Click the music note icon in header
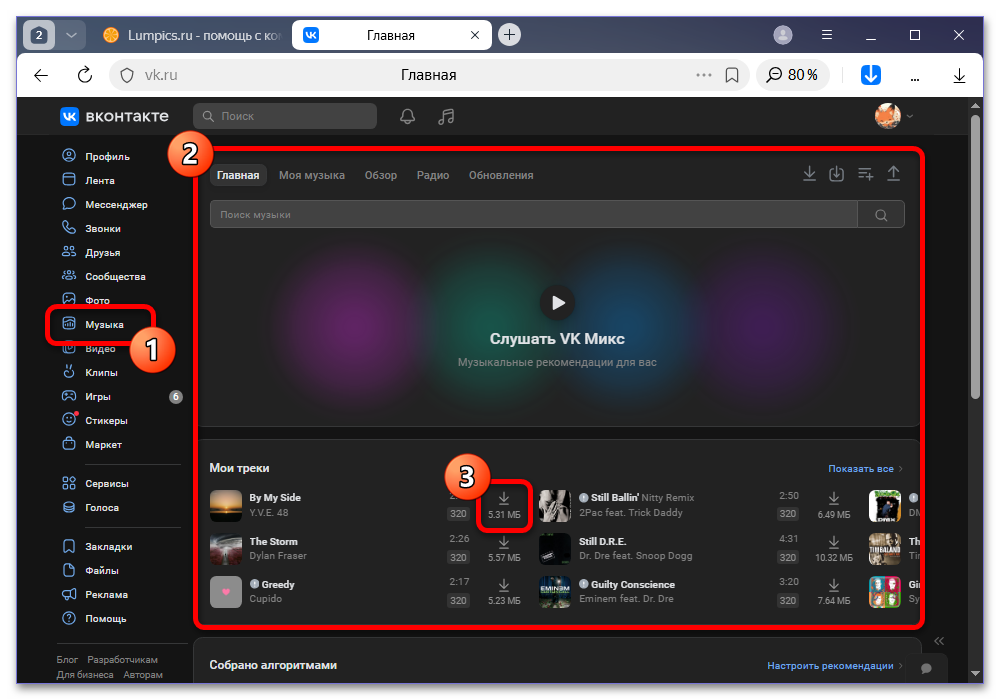The height and width of the screenshot is (700, 1000). click(446, 116)
